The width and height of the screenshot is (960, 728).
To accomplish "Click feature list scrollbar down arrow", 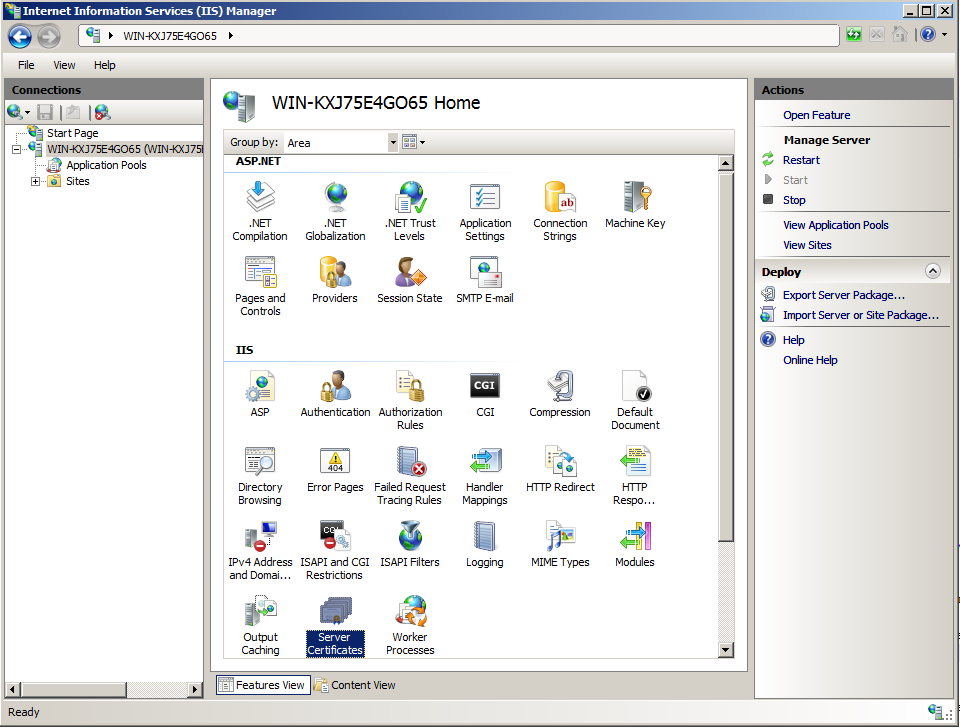I will pyautogui.click(x=726, y=650).
